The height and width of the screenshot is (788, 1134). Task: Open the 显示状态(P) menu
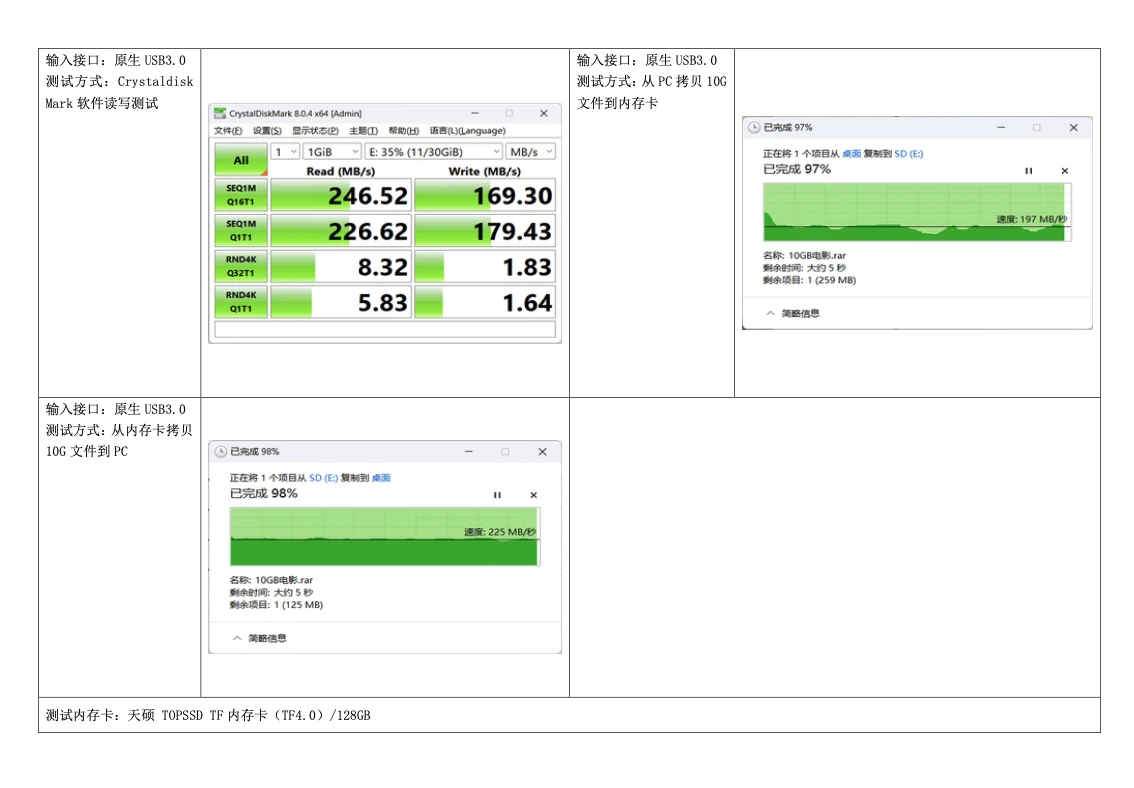[x=315, y=131]
